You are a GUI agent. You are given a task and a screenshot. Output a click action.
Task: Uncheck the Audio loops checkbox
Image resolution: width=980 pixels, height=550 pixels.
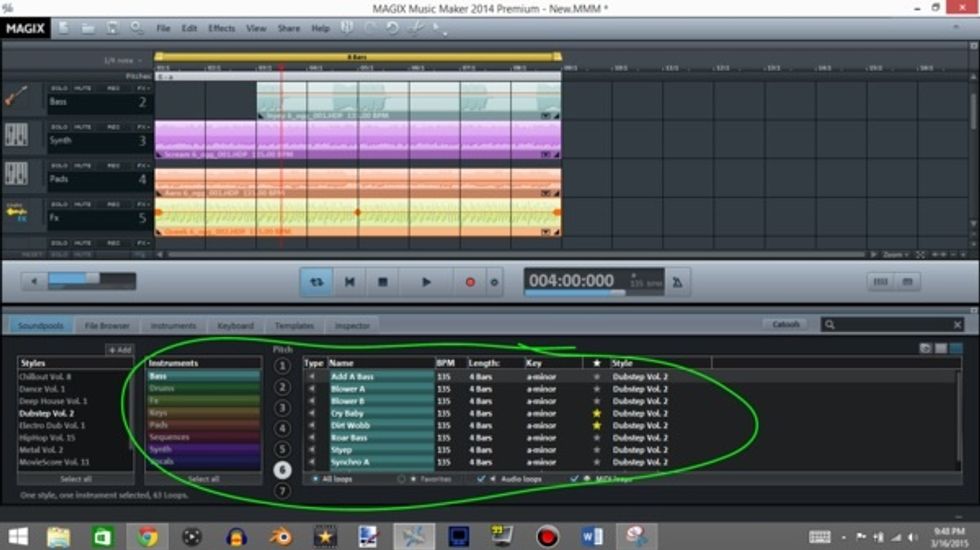pos(481,479)
